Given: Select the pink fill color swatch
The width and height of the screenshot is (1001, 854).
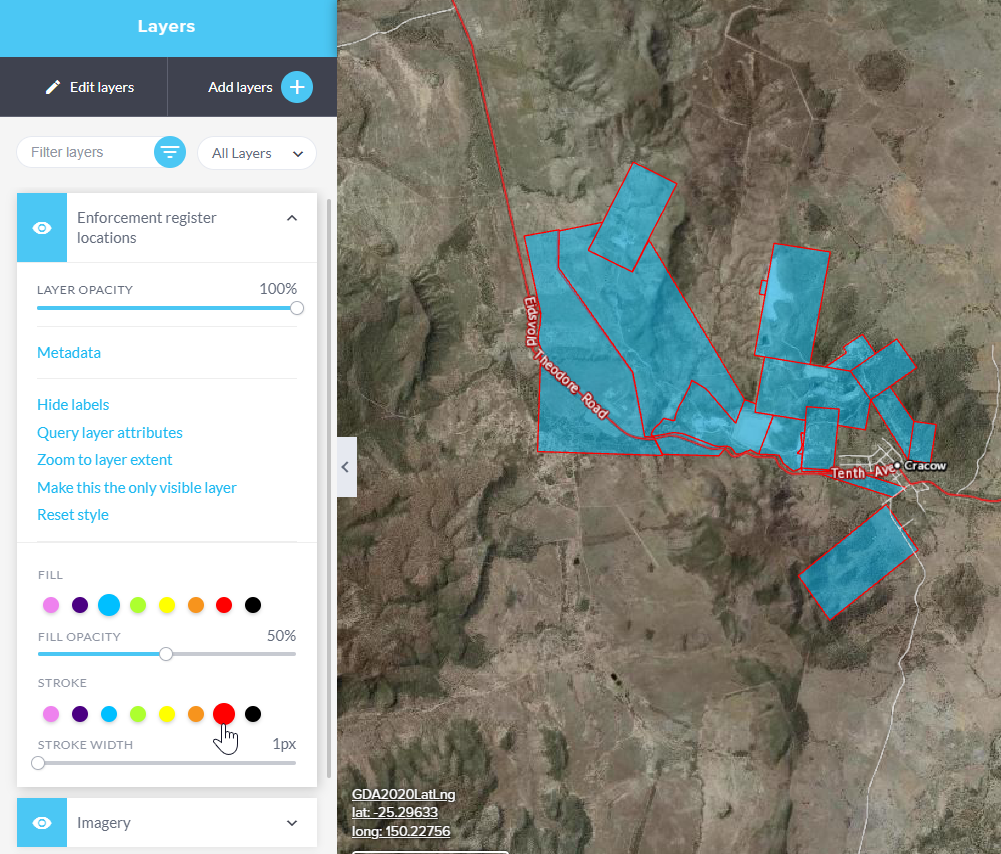Looking at the screenshot, I should (51, 605).
